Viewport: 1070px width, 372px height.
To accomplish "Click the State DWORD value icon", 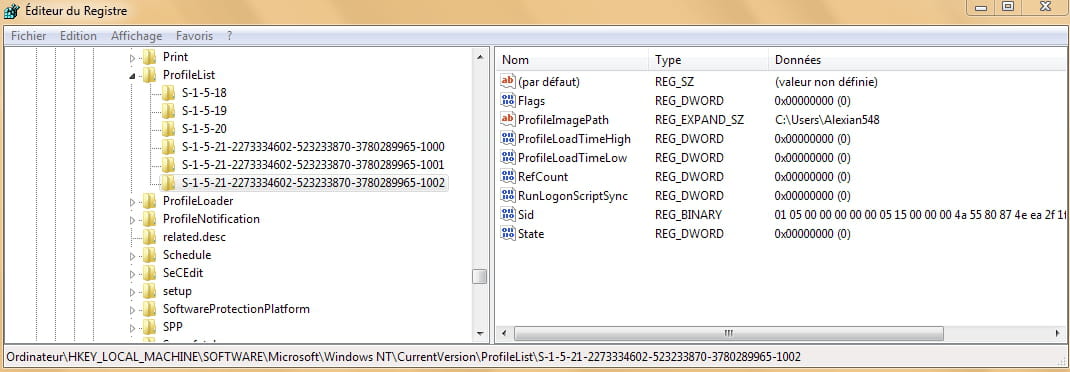I will [x=508, y=233].
